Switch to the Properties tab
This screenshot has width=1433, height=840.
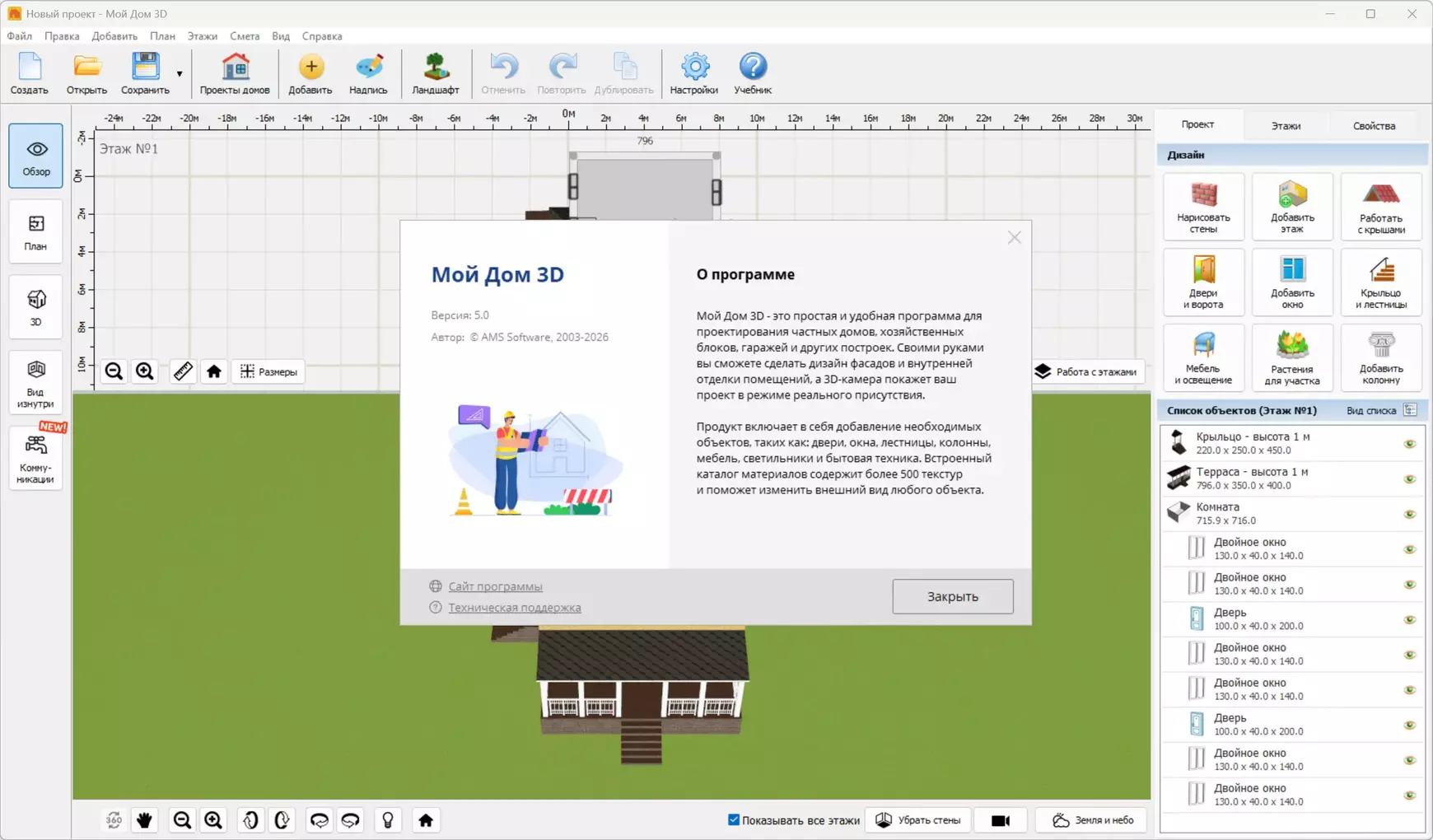pyautogui.click(x=1373, y=126)
